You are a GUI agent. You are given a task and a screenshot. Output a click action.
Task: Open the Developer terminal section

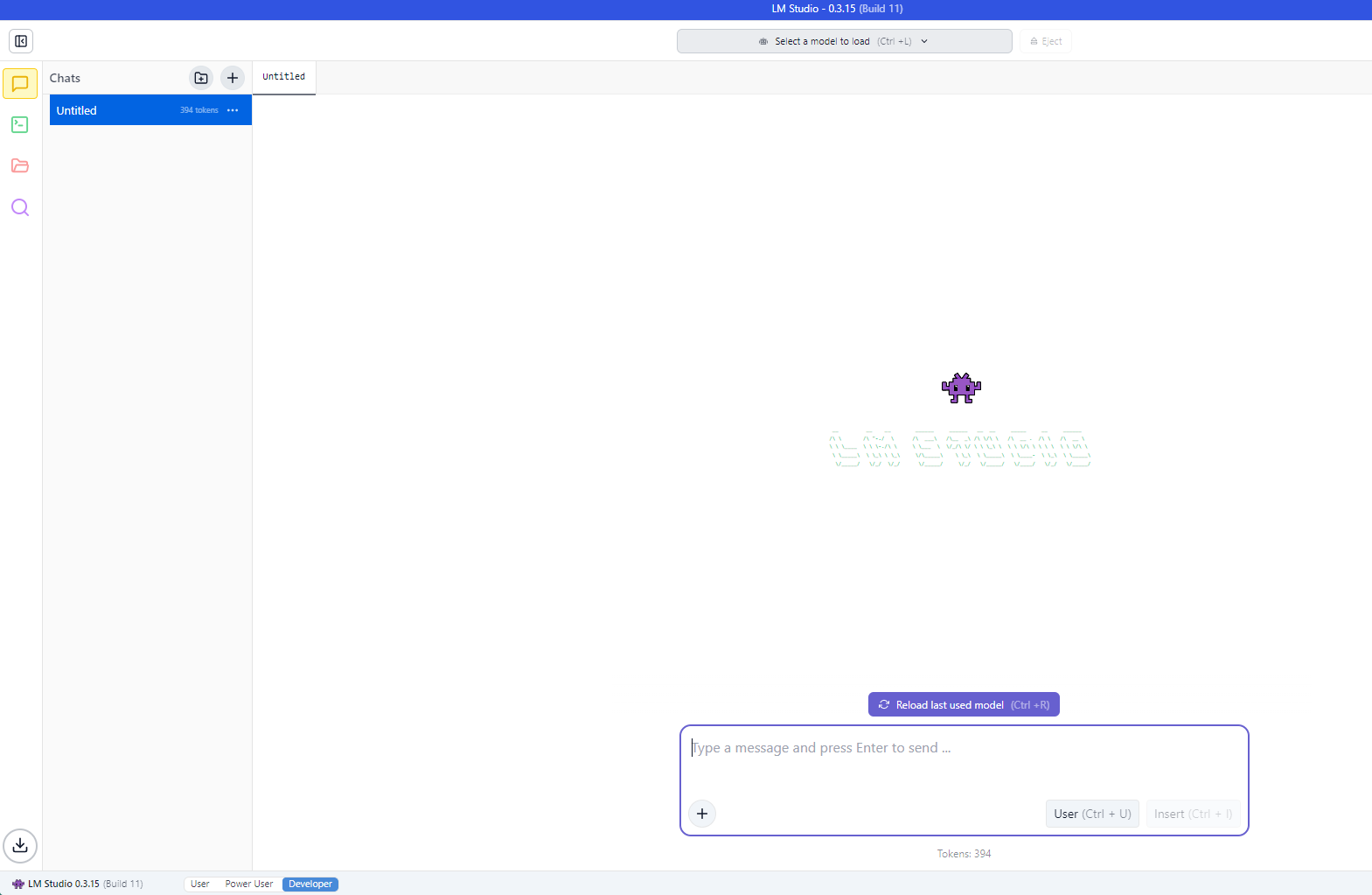click(x=20, y=125)
